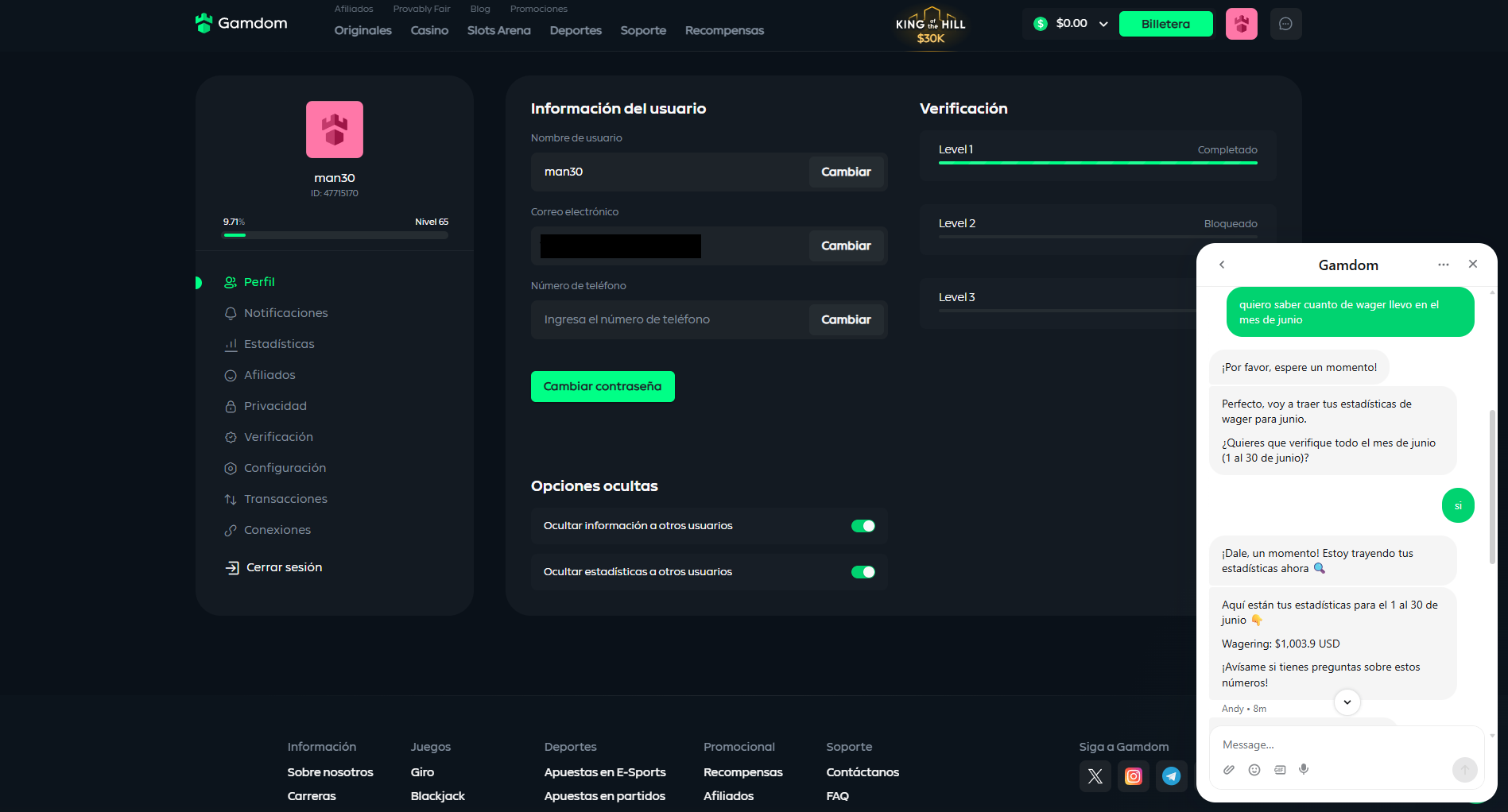Click Cambiar next to phone number
The width and height of the screenshot is (1508, 812).
pos(846,319)
